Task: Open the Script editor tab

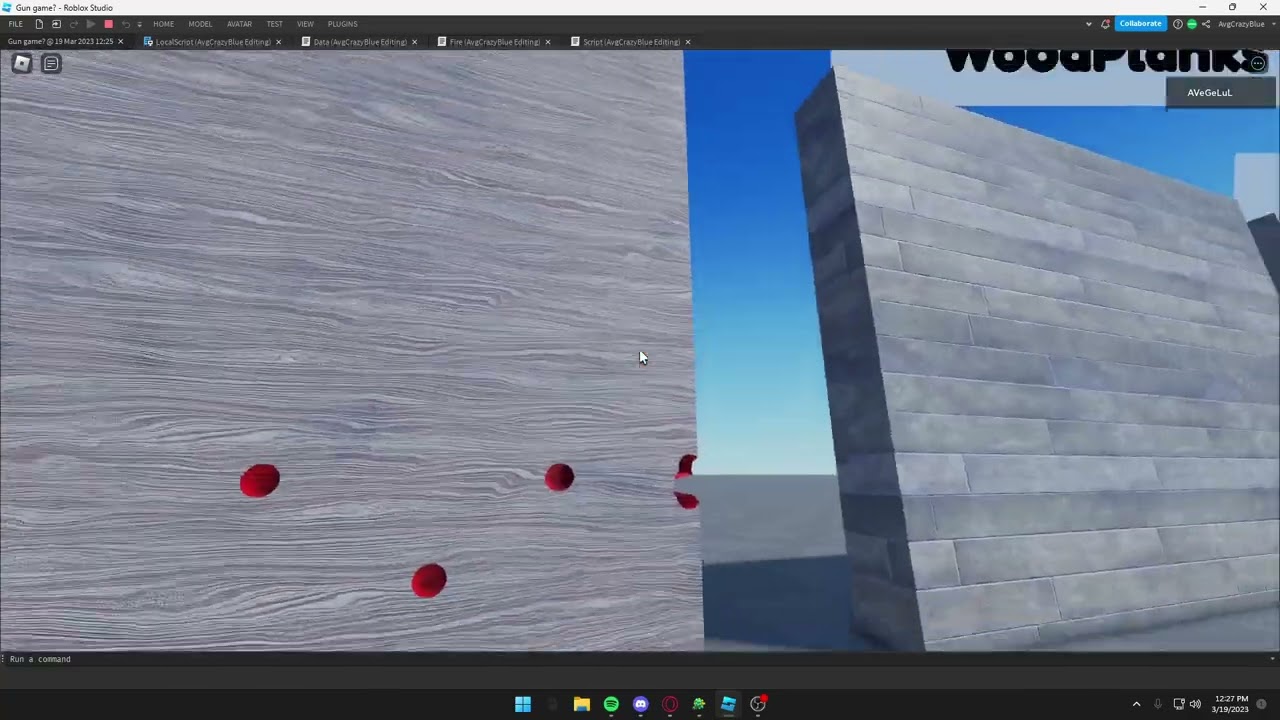Action: point(625,42)
